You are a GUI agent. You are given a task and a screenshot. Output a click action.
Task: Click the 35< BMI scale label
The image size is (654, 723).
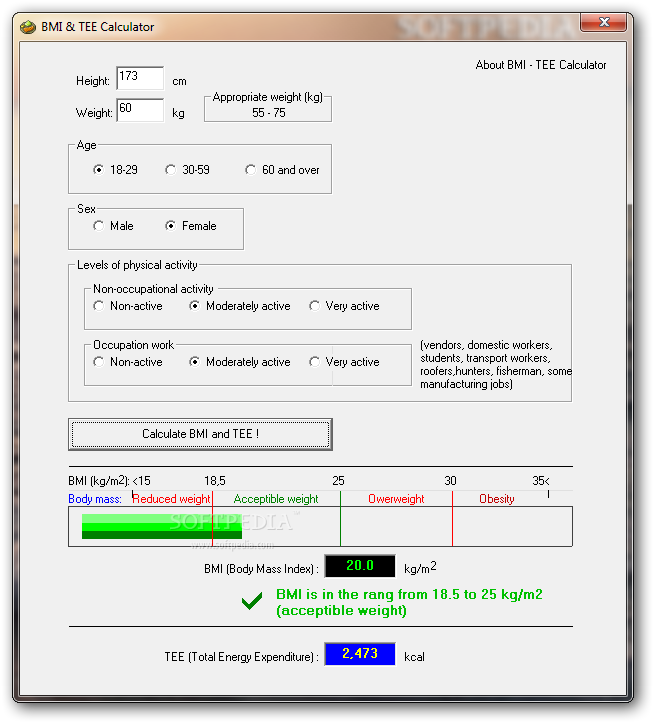coord(541,481)
